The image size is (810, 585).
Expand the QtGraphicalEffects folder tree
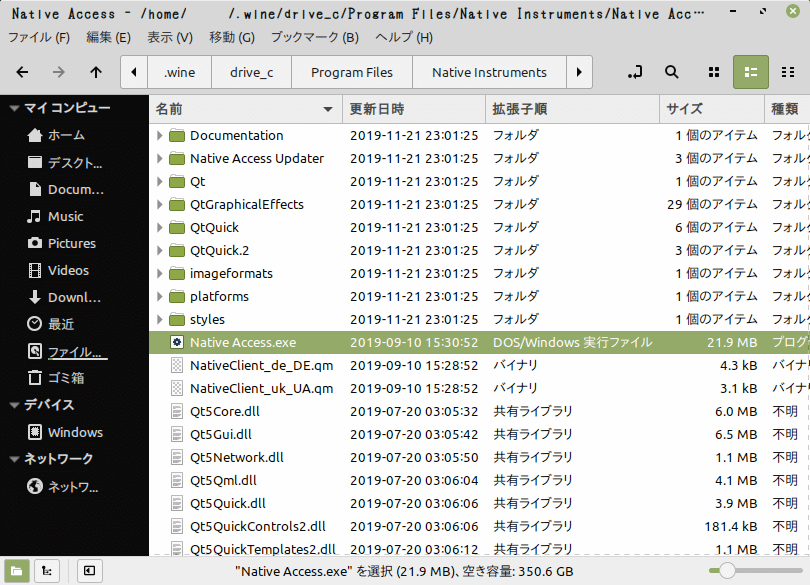pos(160,204)
